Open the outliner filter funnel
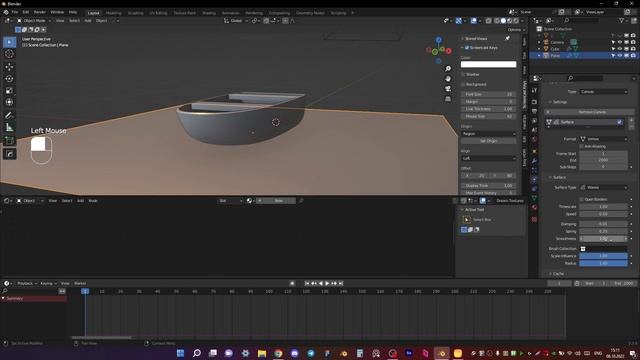640x360 pixels. click(x=621, y=20)
